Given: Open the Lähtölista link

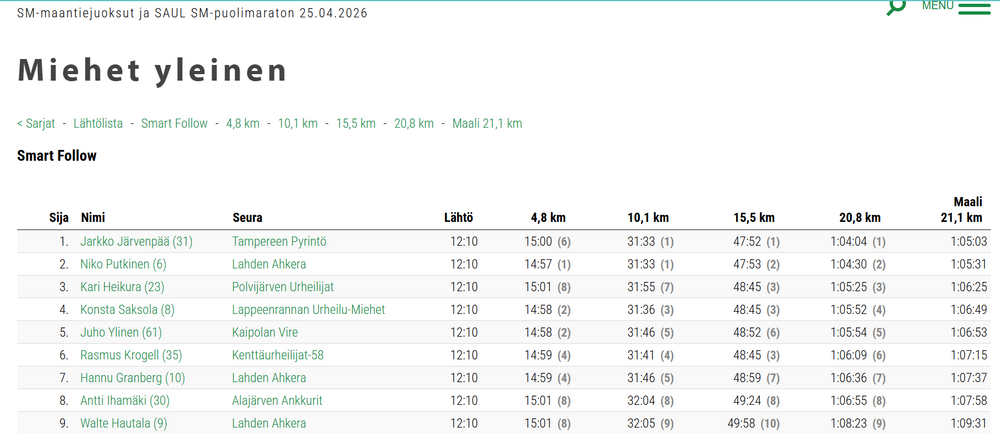Looking at the screenshot, I should [x=98, y=123].
